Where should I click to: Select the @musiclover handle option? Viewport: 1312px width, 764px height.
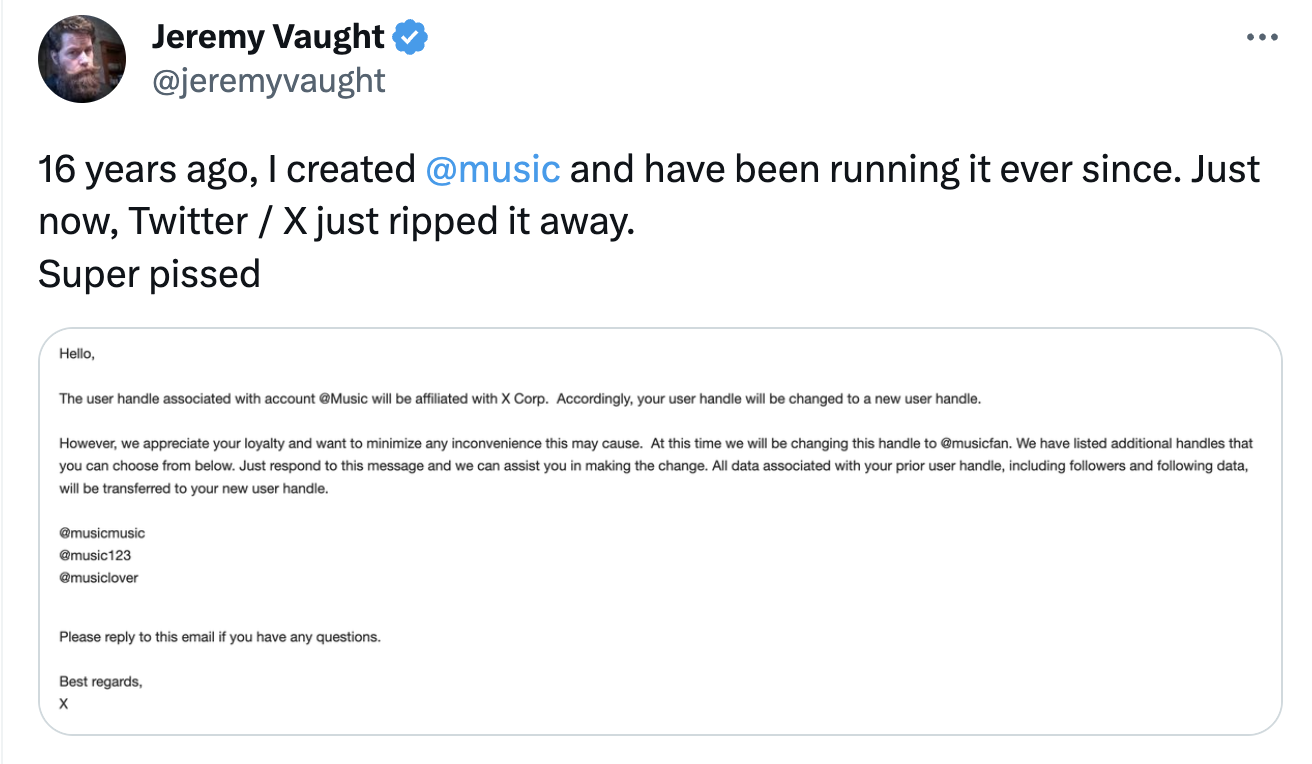point(99,577)
